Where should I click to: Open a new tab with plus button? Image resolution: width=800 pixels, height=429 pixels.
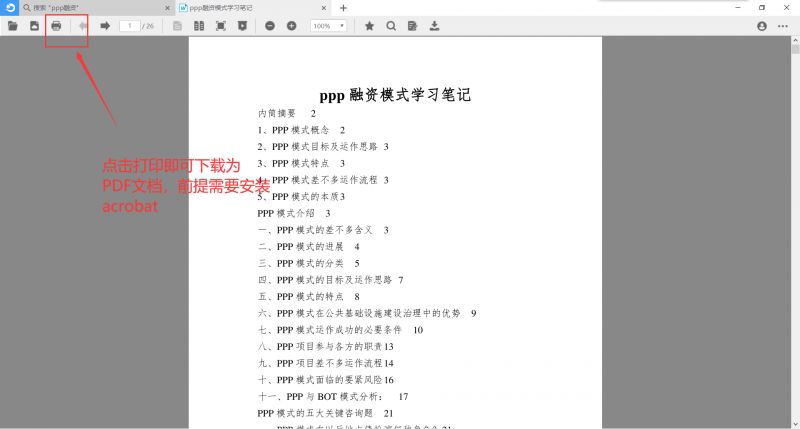[343, 8]
